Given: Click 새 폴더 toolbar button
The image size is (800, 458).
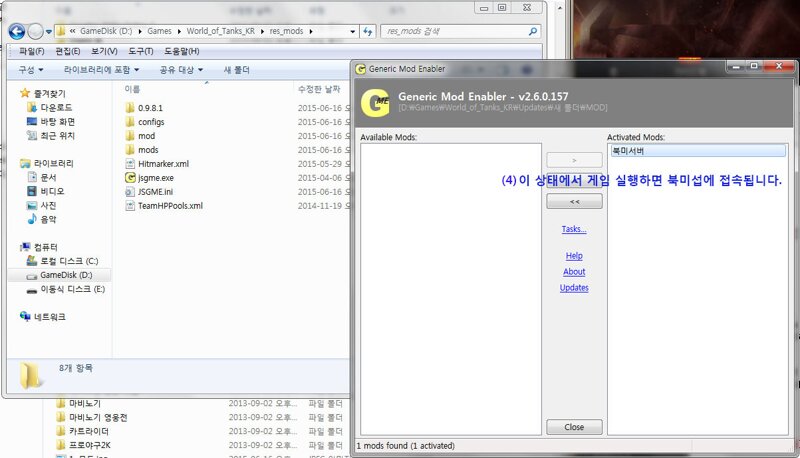Looking at the screenshot, I should point(236,70).
